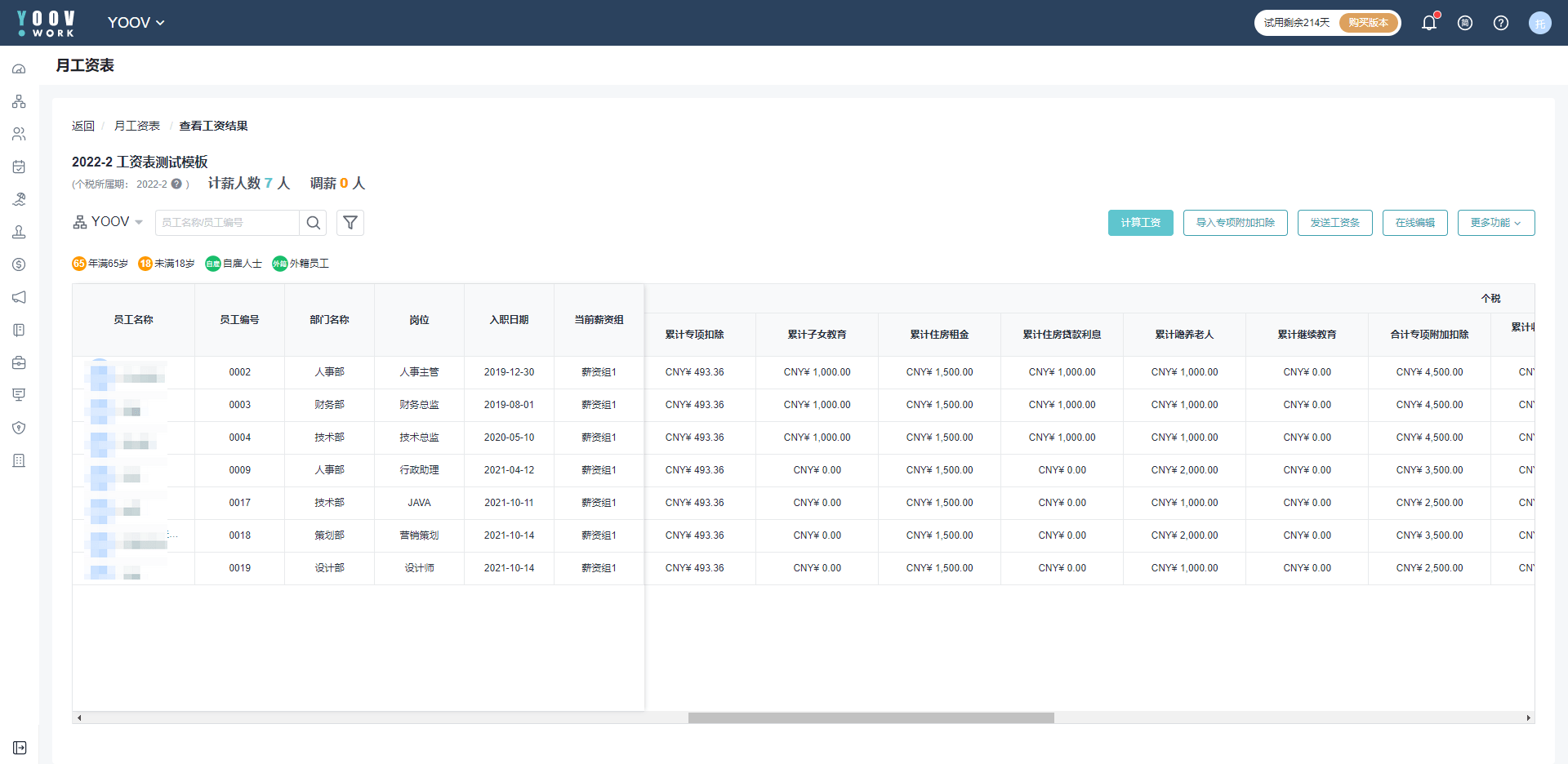Click the horizontal scrollbar thumb

[x=871, y=718]
